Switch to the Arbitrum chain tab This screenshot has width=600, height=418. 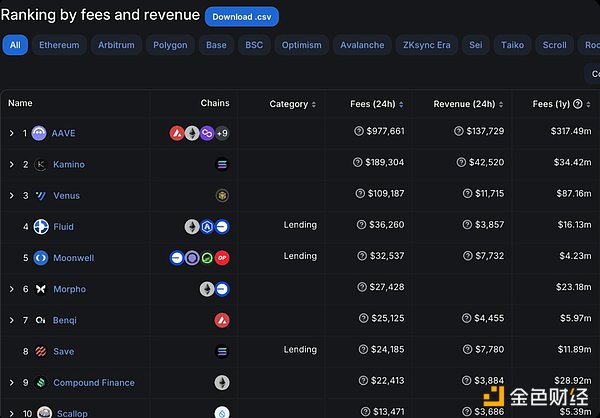click(x=116, y=45)
